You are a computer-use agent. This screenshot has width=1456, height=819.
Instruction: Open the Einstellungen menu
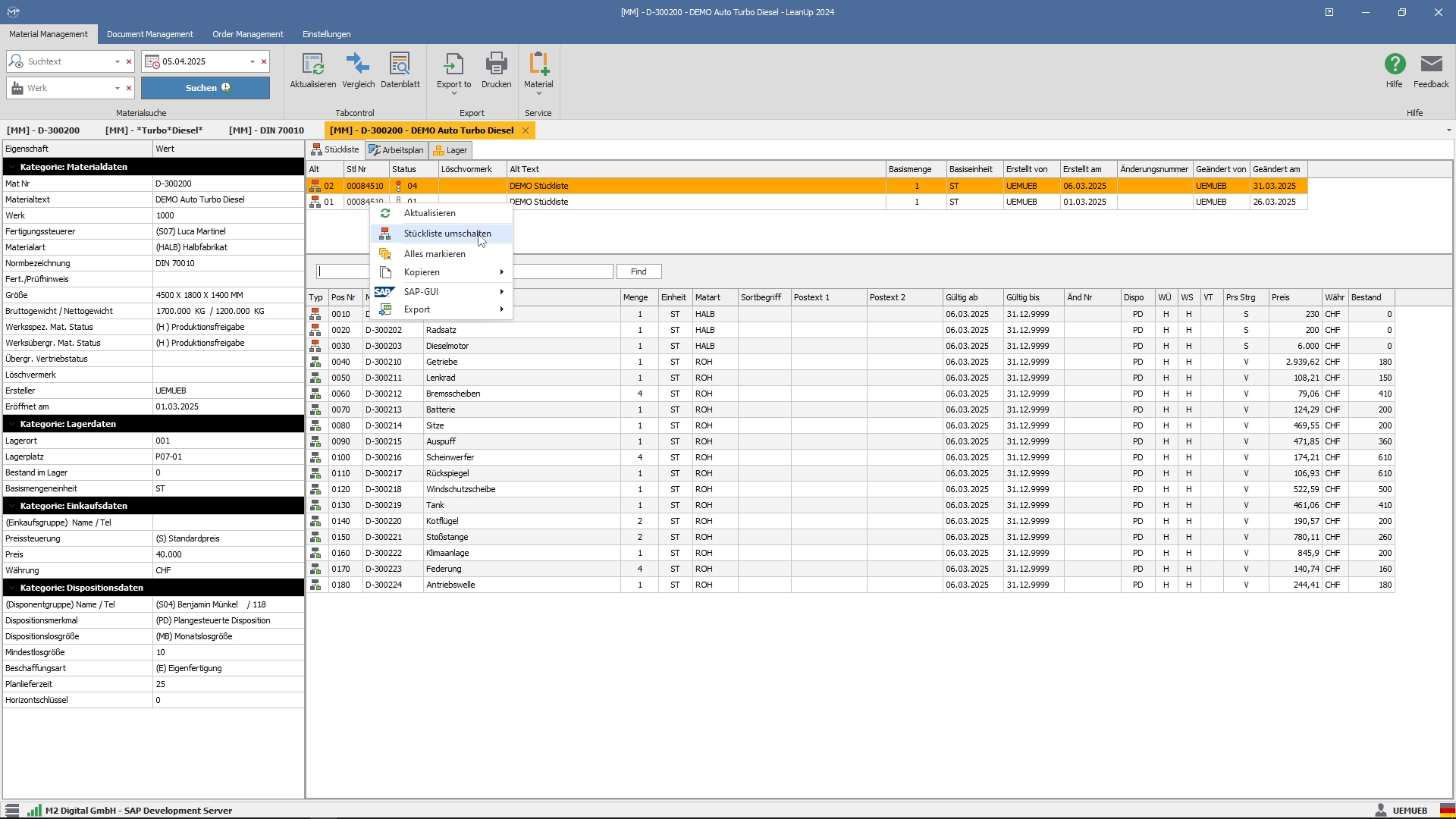coord(326,34)
